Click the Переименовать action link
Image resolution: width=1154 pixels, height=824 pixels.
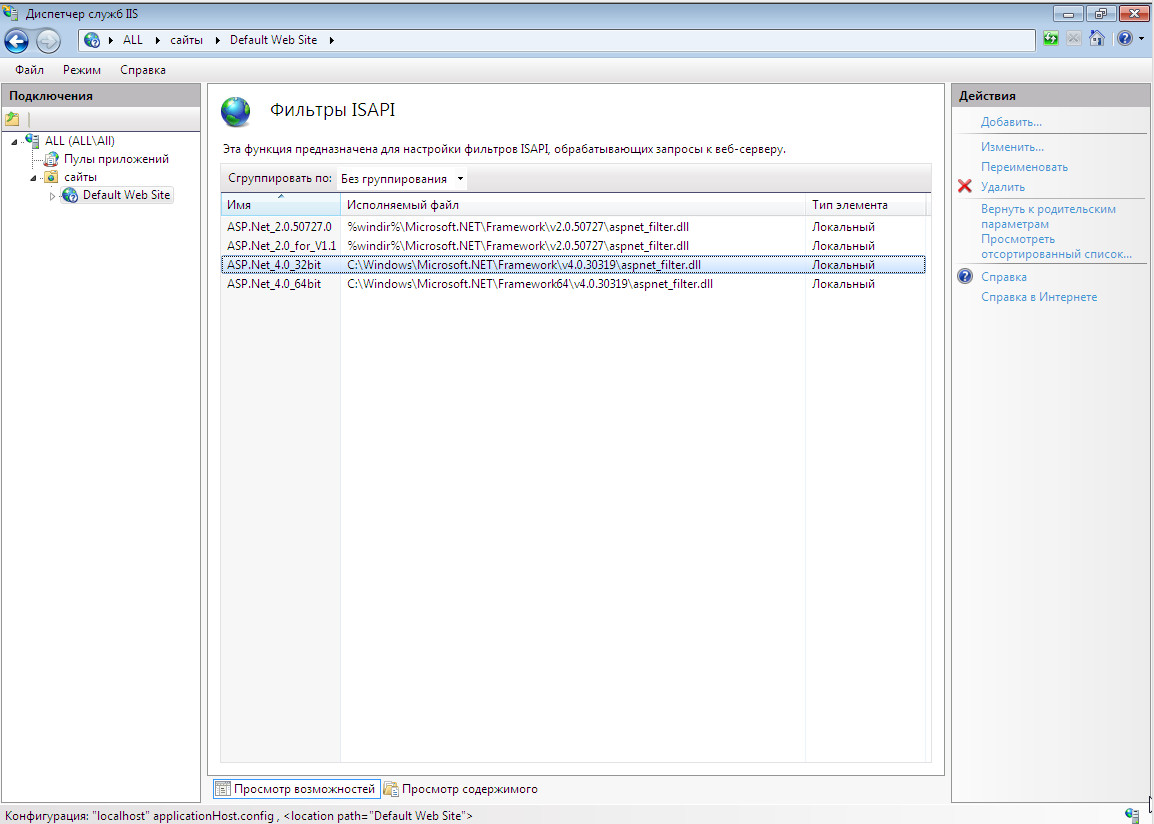click(1024, 167)
